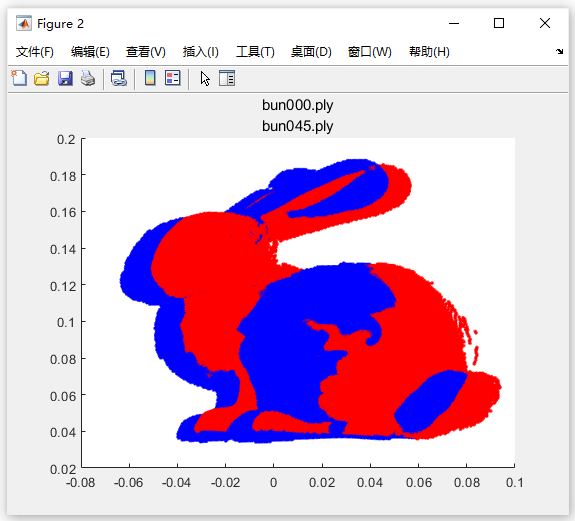Click the y-axis tick label 0.2
Screen dimensions: 575x521
coord(66,139)
